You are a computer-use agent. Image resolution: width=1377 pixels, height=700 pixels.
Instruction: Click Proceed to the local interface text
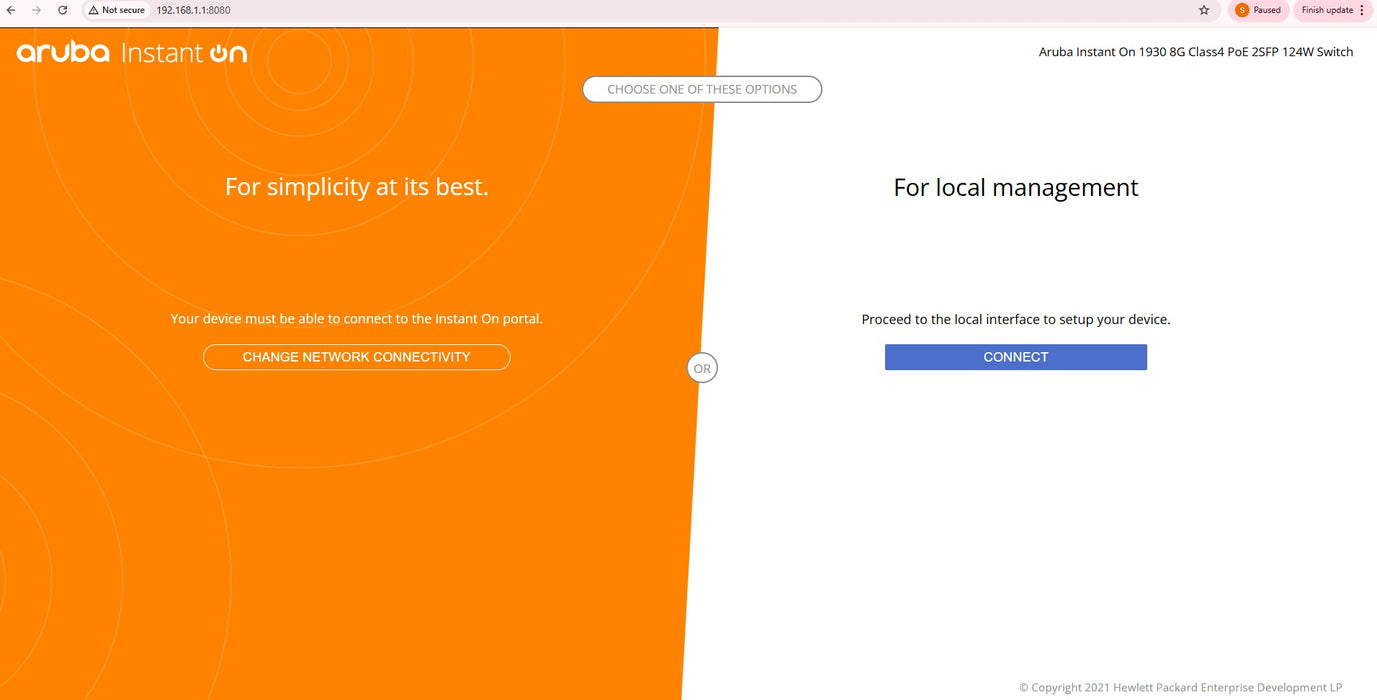[x=1015, y=320]
